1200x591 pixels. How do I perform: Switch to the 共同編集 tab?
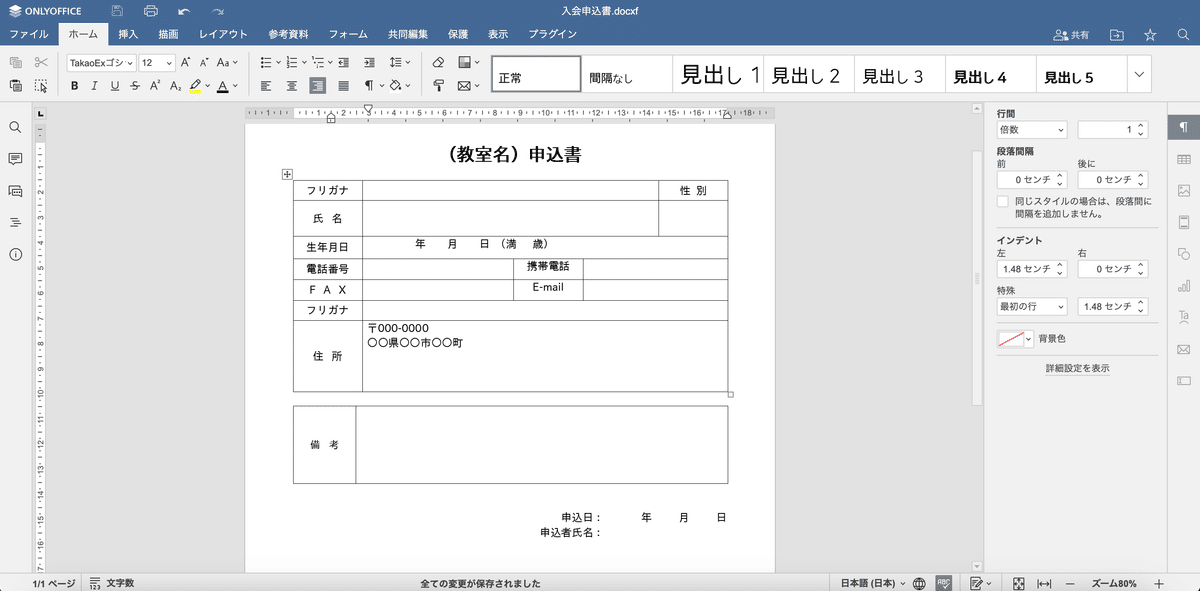click(x=408, y=34)
